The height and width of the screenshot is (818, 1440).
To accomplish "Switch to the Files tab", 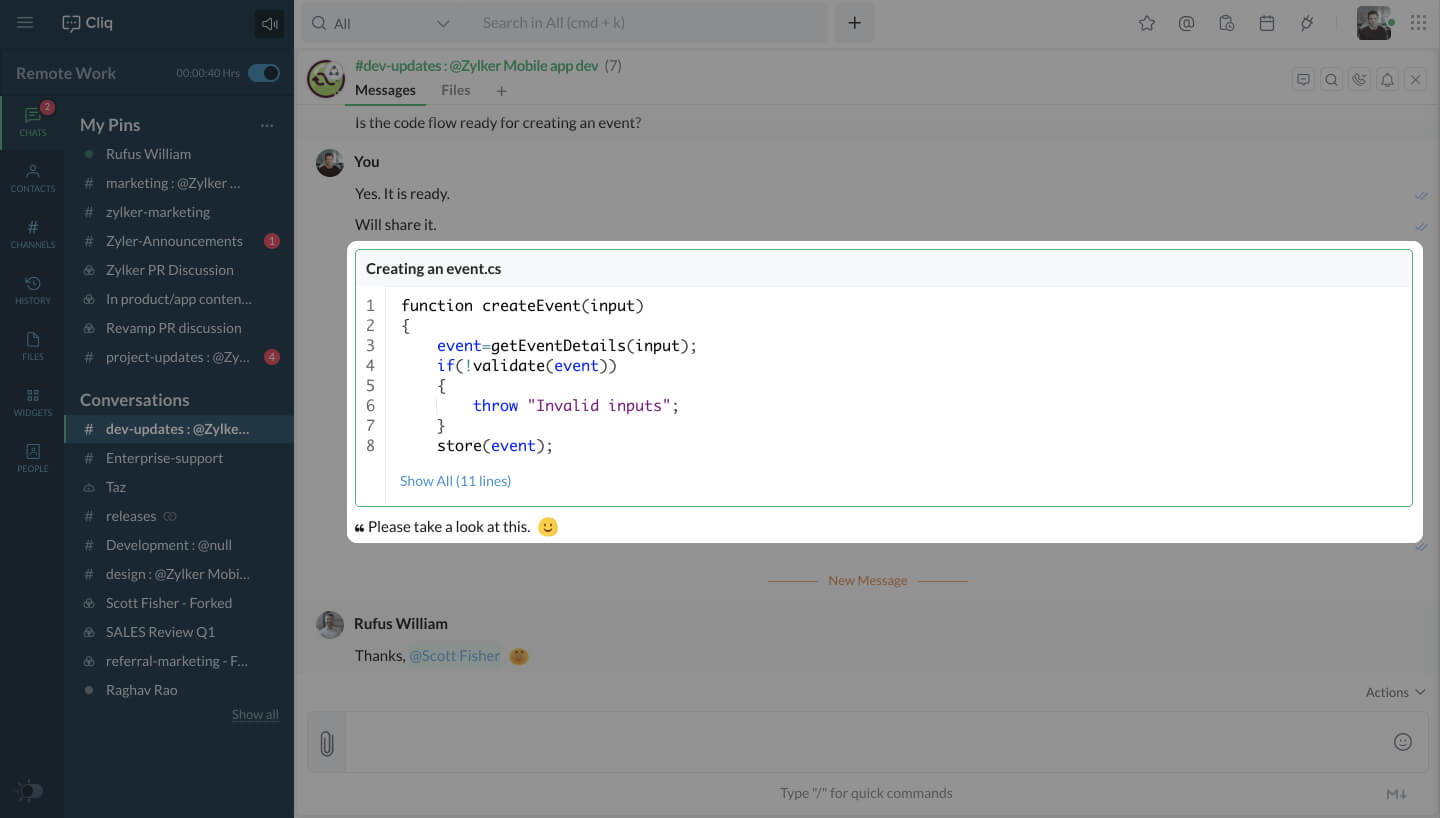I will [x=455, y=90].
